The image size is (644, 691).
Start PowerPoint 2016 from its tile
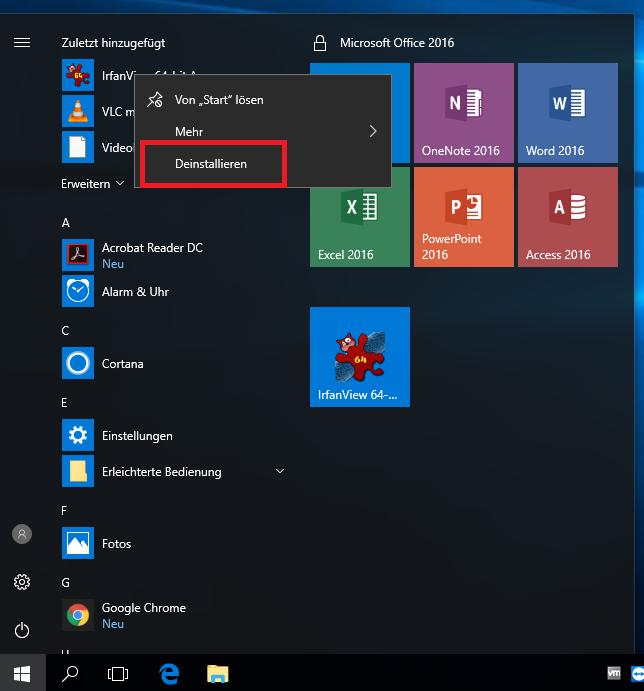click(463, 216)
